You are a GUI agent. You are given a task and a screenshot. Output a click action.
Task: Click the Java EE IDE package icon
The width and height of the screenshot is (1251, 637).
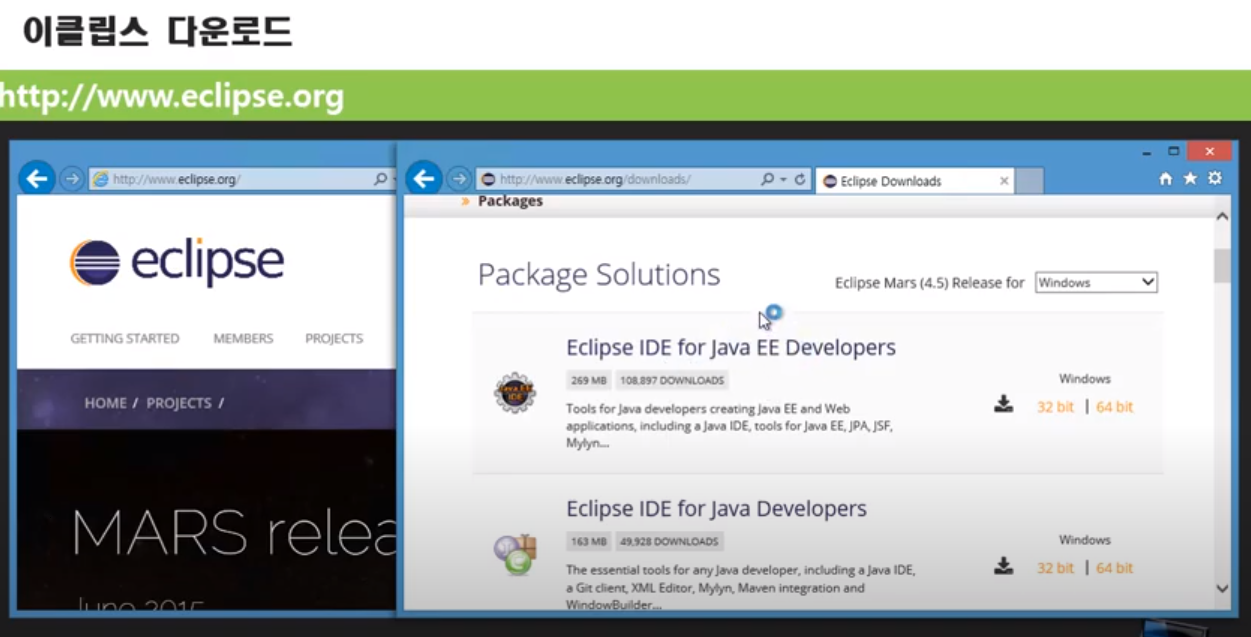pos(515,393)
